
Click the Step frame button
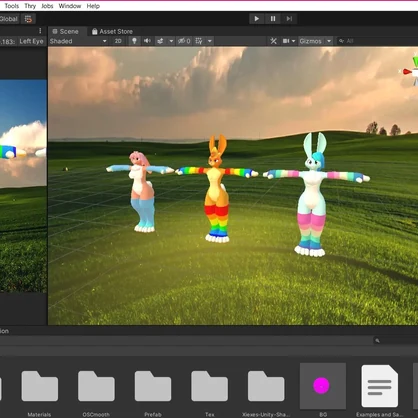click(x=289, y=19)
